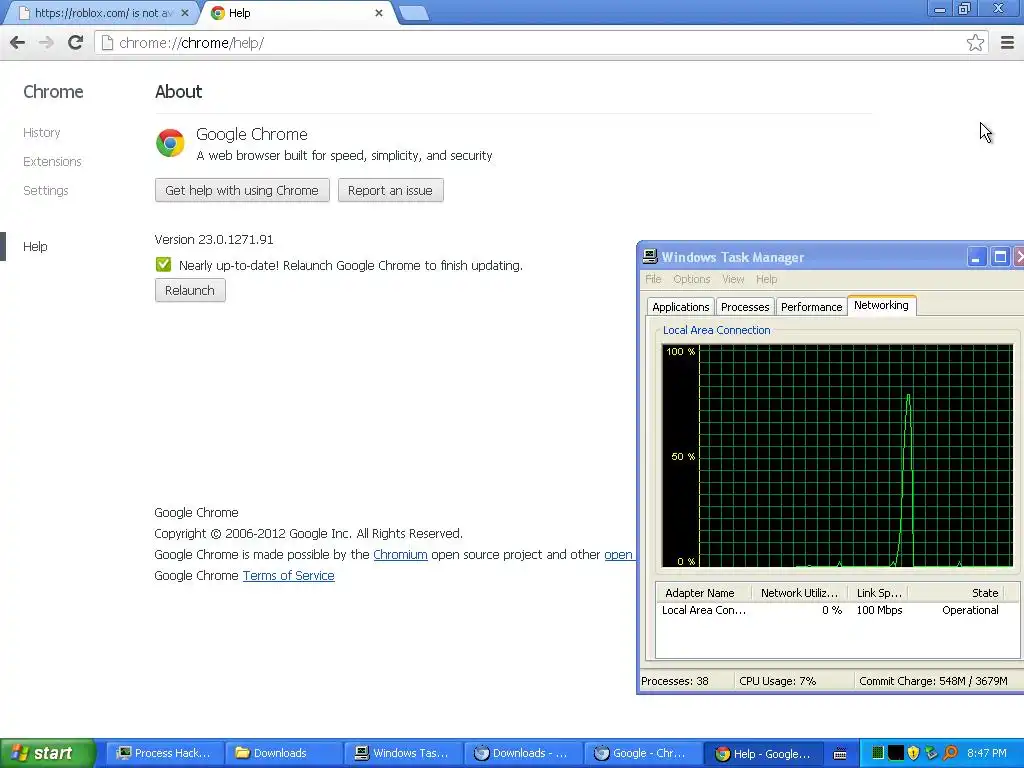1024x768 pixels.
Task: Click the forward navigation arrow
Action: [x=46, y=43]
